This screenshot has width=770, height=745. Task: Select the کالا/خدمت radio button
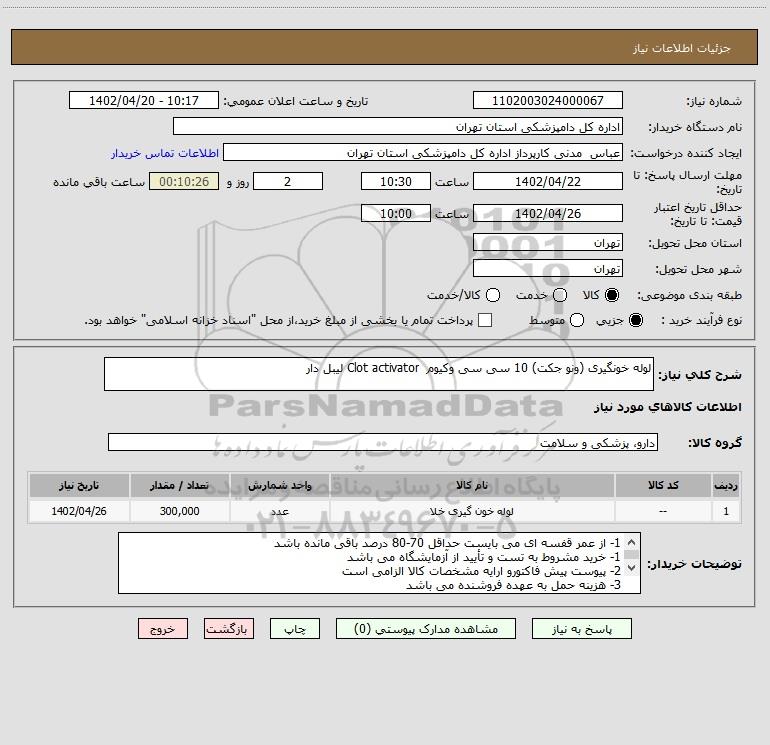point(493,295)
